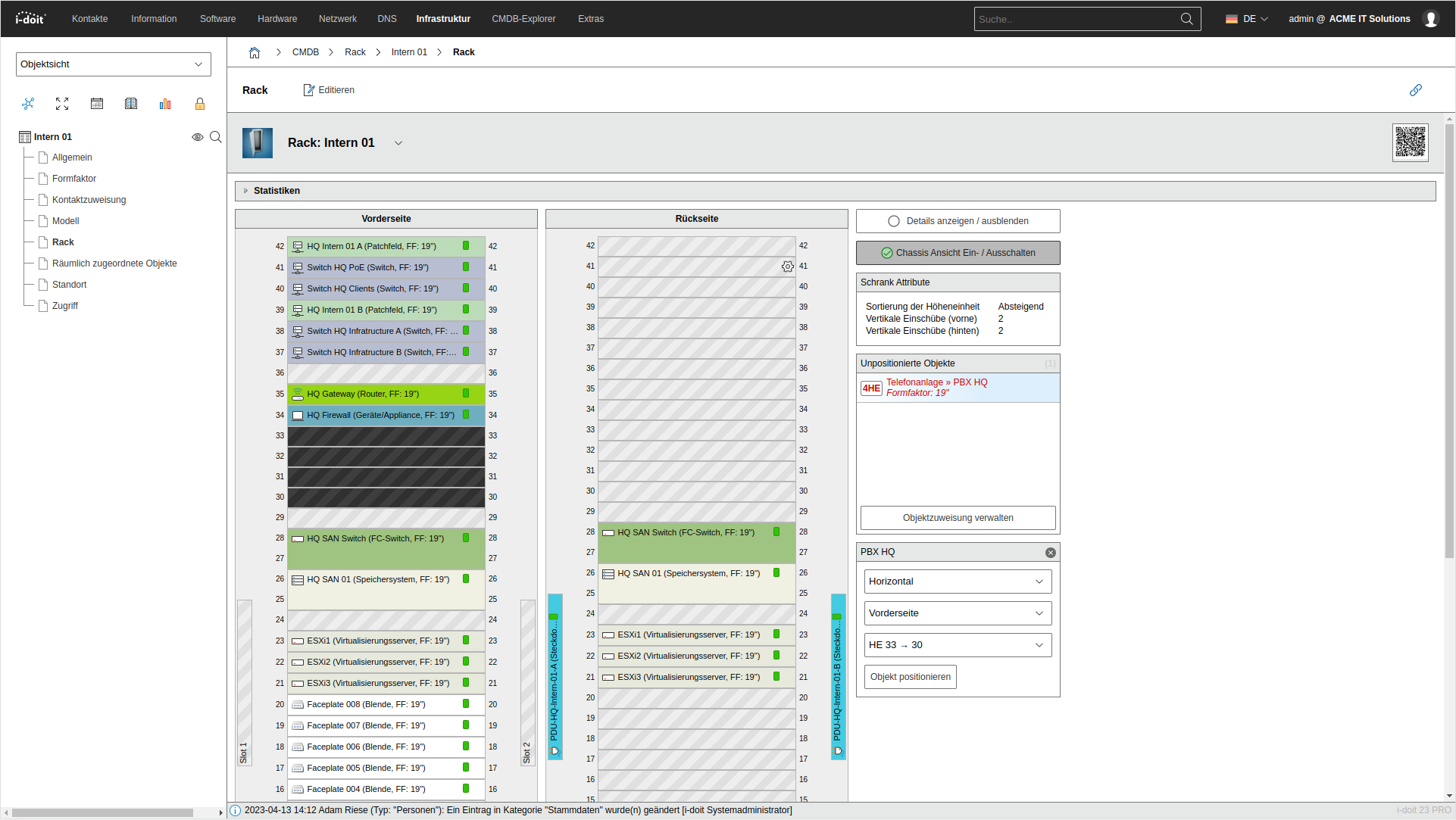Screen dimensions: 1456x820
Task: Toggle Chassis Ansicht Ein- / Ausschalten
Action: point(958,253)
